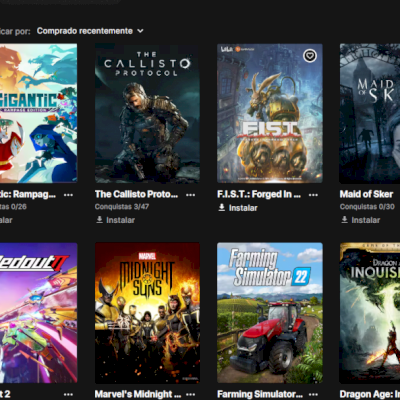Viewport: 400px width, 400px height.
Task: Click the download icon under The Callisto Protocol
Action: point(99,220)
